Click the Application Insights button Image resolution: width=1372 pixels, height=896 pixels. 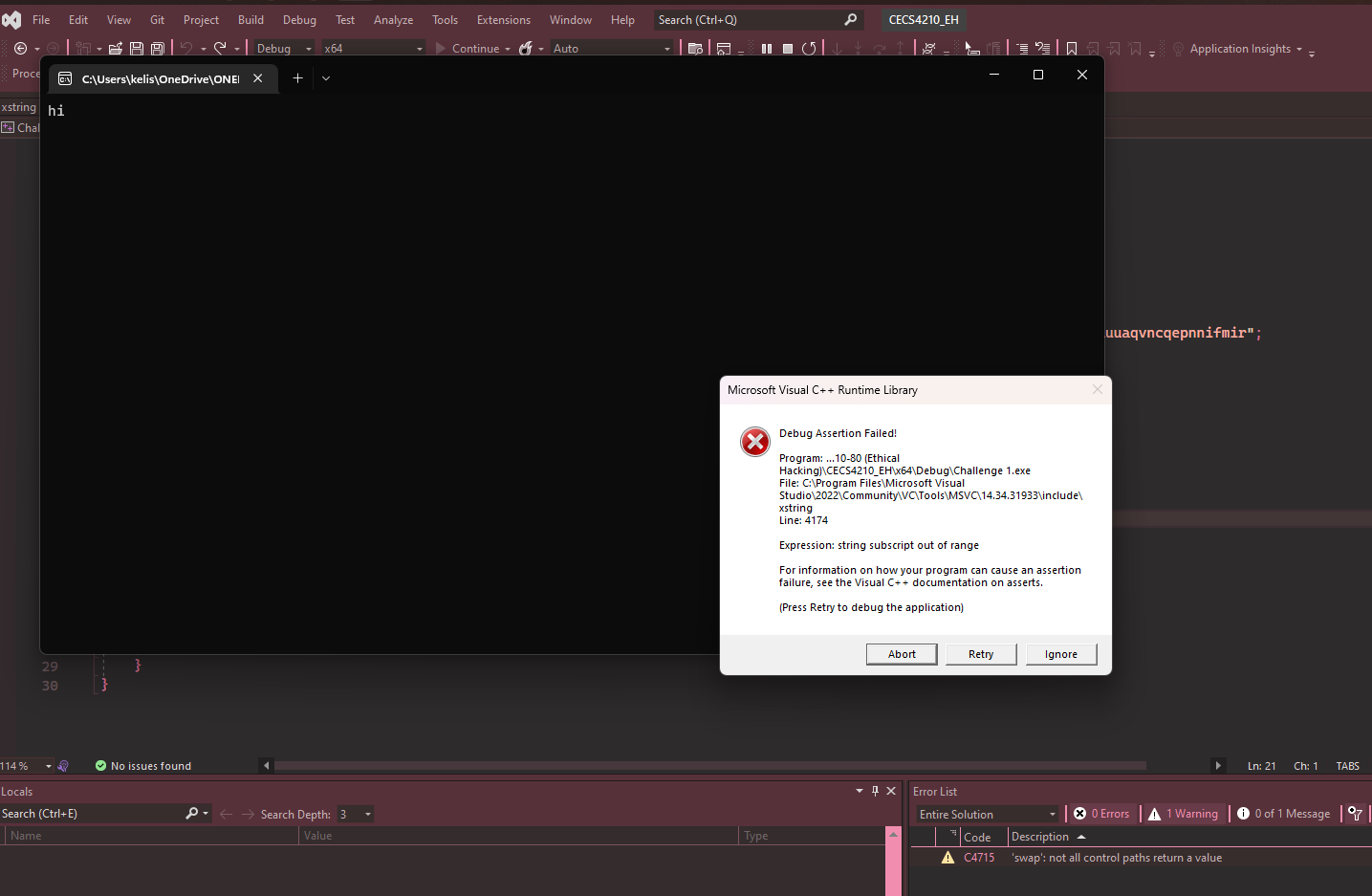[x=1240, y=49]
